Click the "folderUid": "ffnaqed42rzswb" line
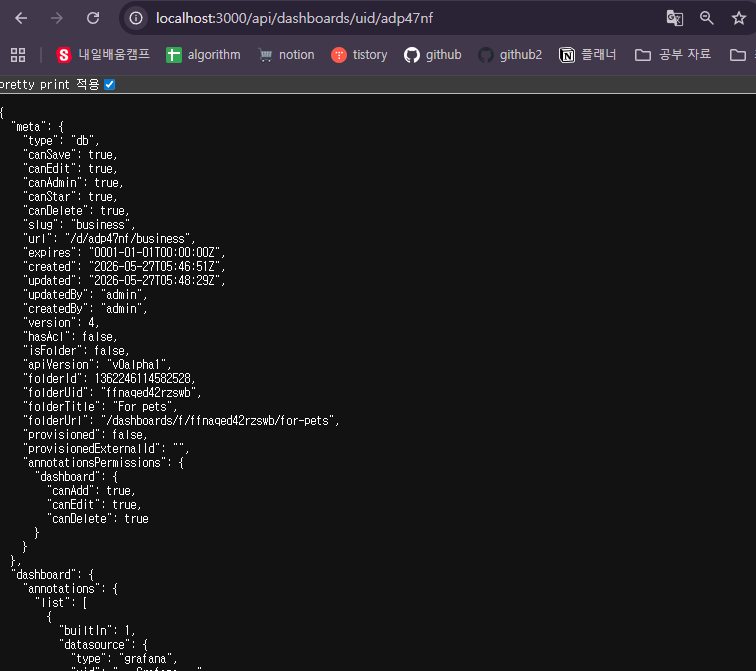The image size is (756, 671). click(112, 392)
